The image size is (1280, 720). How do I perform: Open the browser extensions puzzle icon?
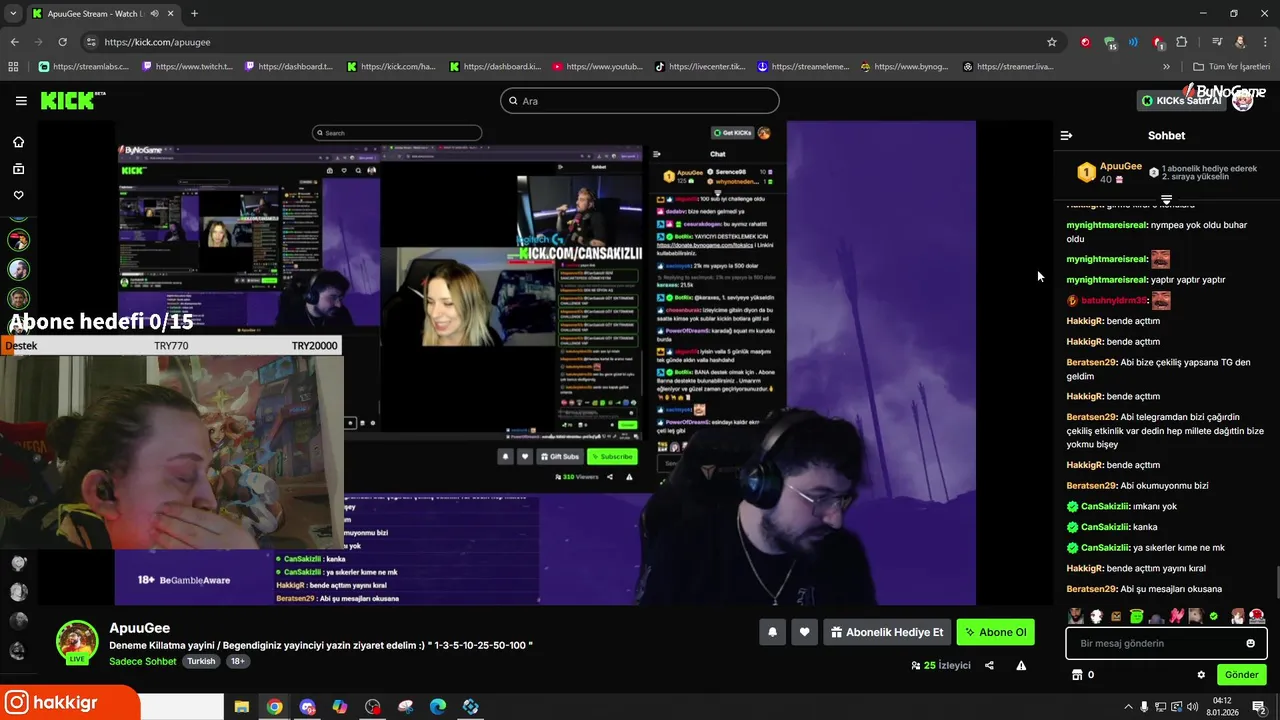[1182, 42]
